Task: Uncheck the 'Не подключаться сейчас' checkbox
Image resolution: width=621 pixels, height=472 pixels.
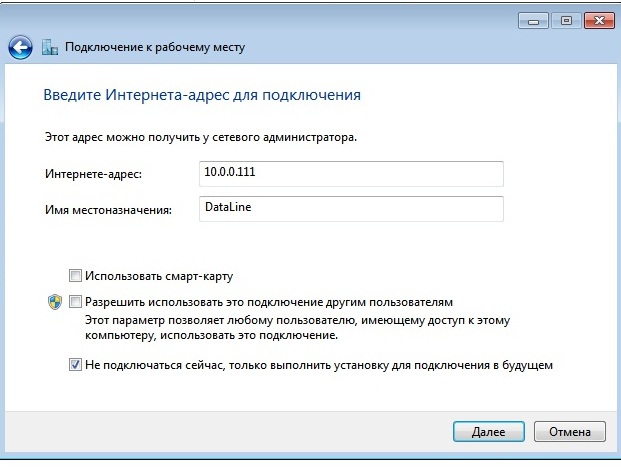Action: tap(75, 365)
